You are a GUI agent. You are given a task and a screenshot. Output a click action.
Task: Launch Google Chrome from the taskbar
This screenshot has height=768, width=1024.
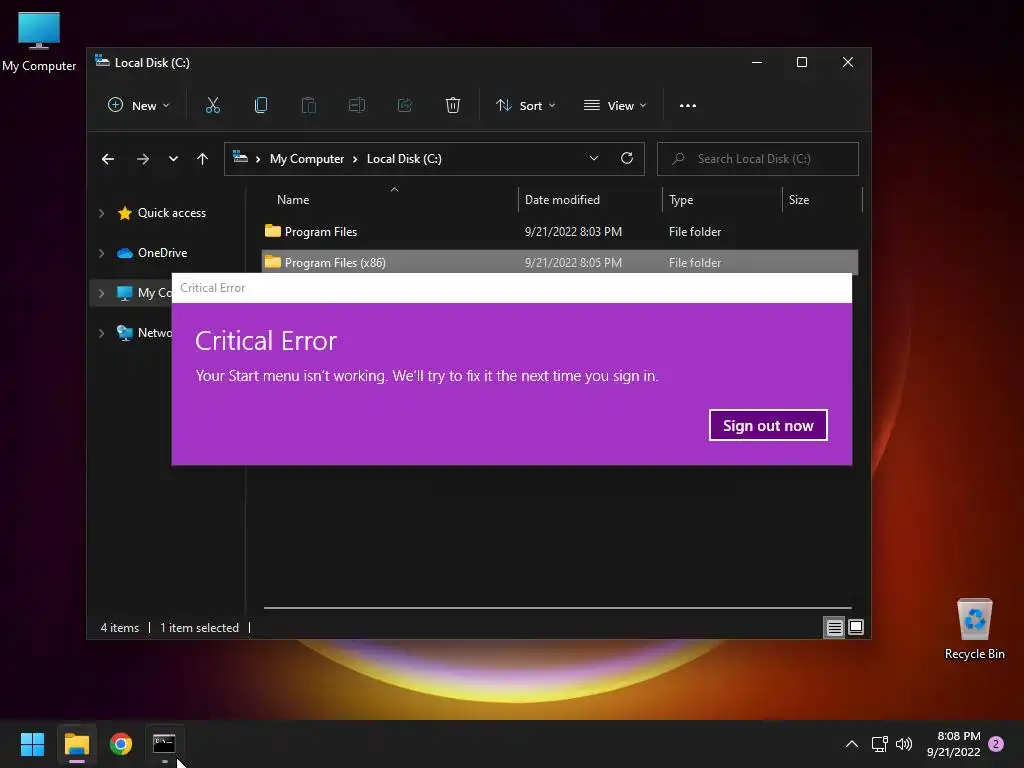click(x=121, y=744)
